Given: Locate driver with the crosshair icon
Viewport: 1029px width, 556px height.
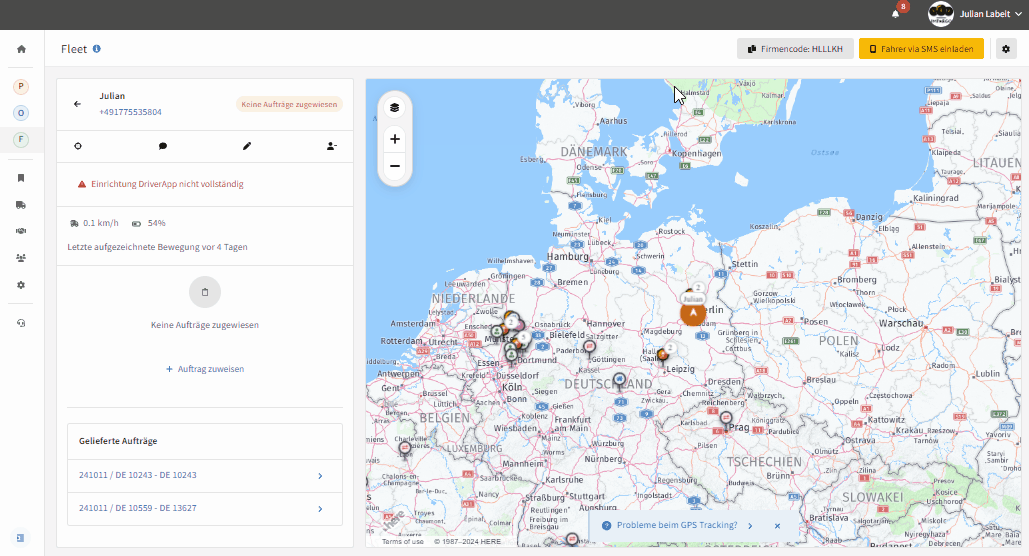Looking at the screenshot, I should [x=78, y=146].
